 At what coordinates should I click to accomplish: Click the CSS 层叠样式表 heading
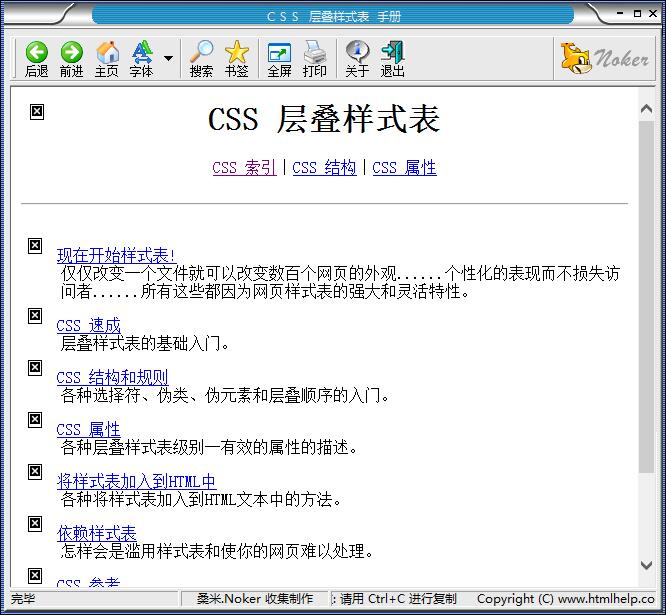[x=324, y=119]
